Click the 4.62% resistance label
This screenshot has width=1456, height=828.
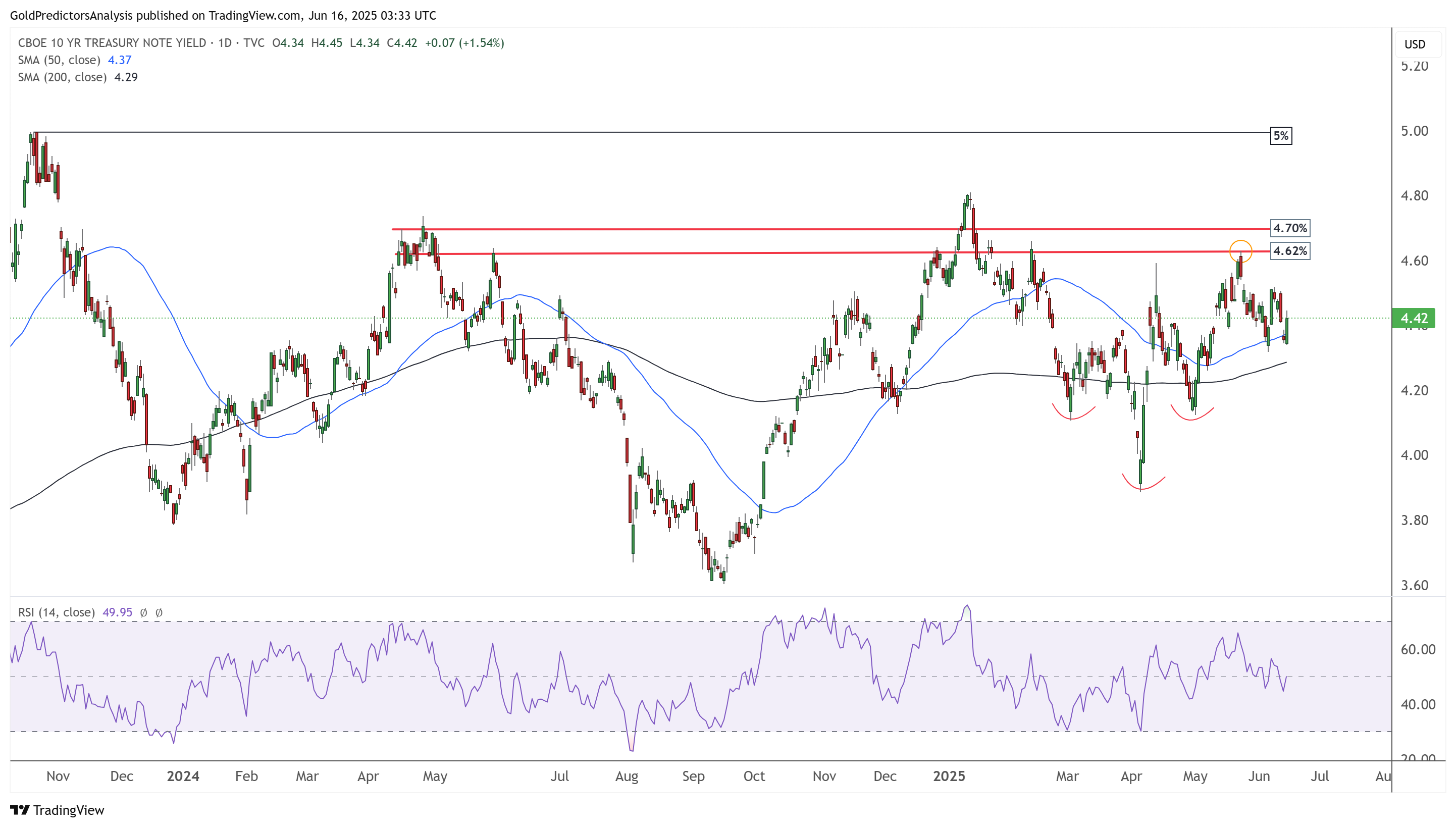pyautogui.click(x=1290, y=251)
